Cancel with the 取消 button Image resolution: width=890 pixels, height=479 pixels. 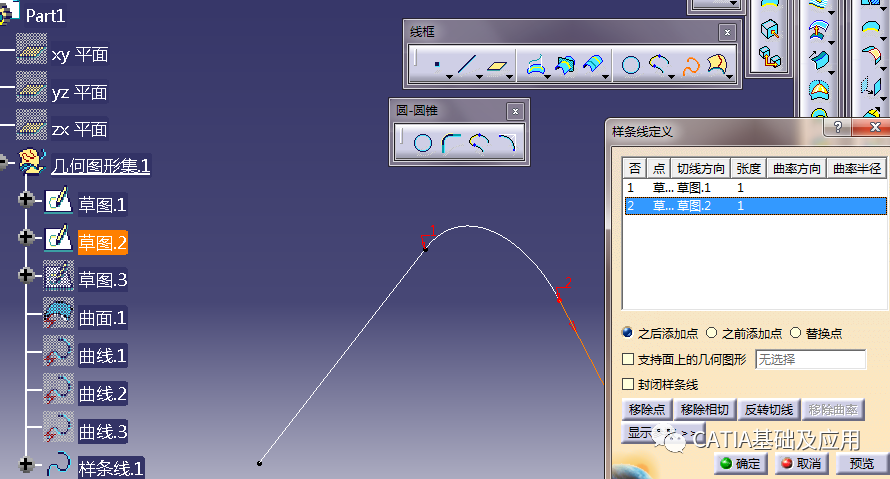click(x=801, y=464)
